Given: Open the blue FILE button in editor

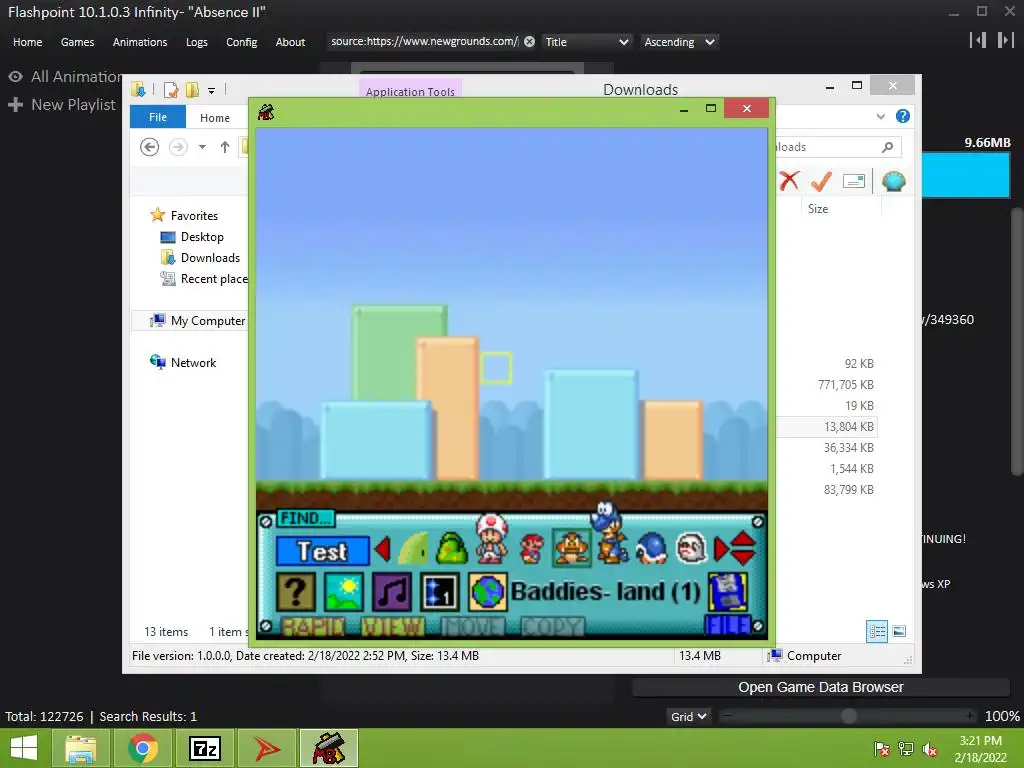Looking at the screenshot, I should pyautogui.click(x=727, y=626).
